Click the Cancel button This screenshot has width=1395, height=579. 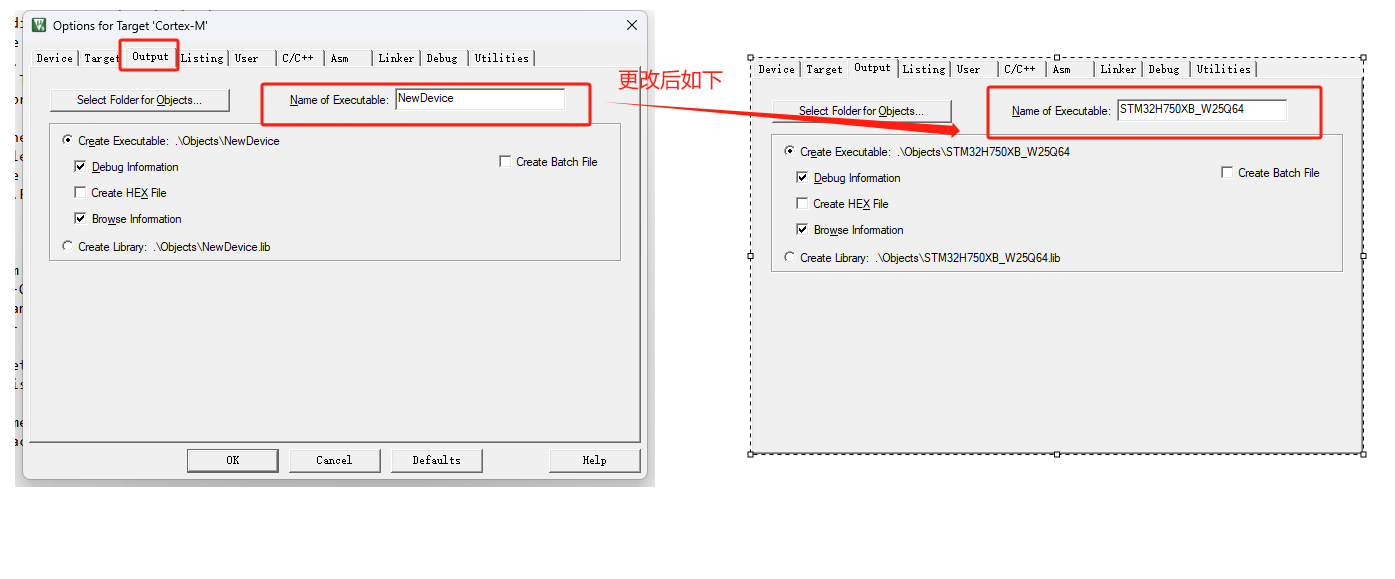tap(334, 460)
